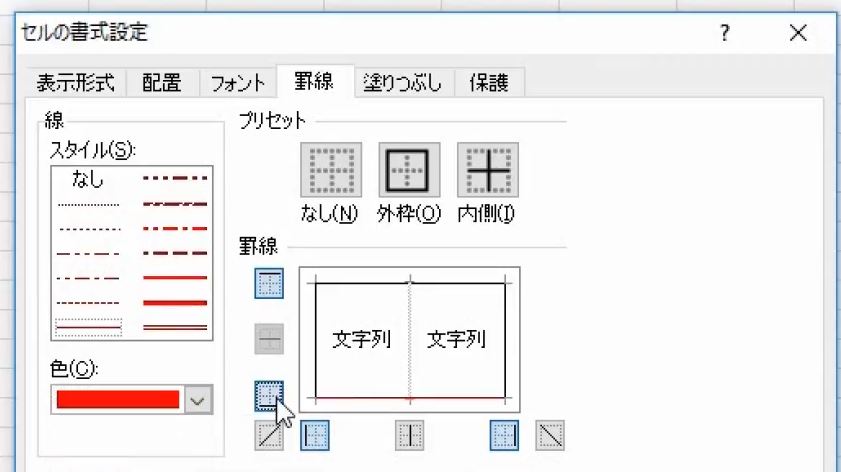Click the left 文字列 cell in border preview
841x472 pixels.
(x=362, y=339)
